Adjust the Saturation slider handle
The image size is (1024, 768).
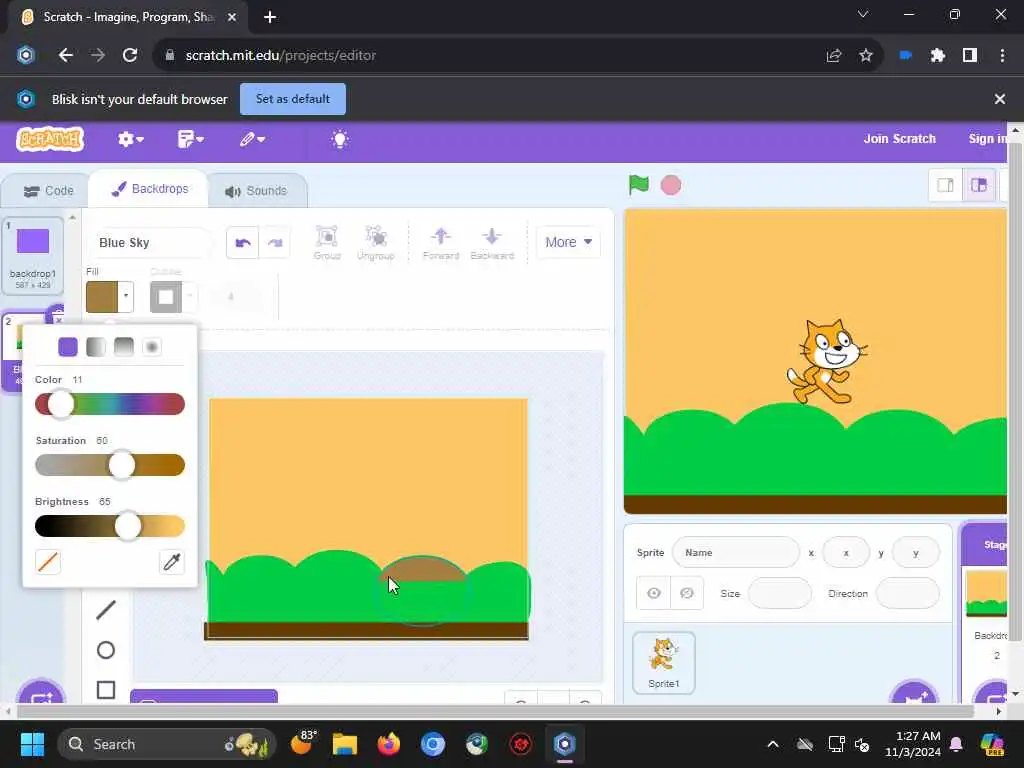click(121, 465)
